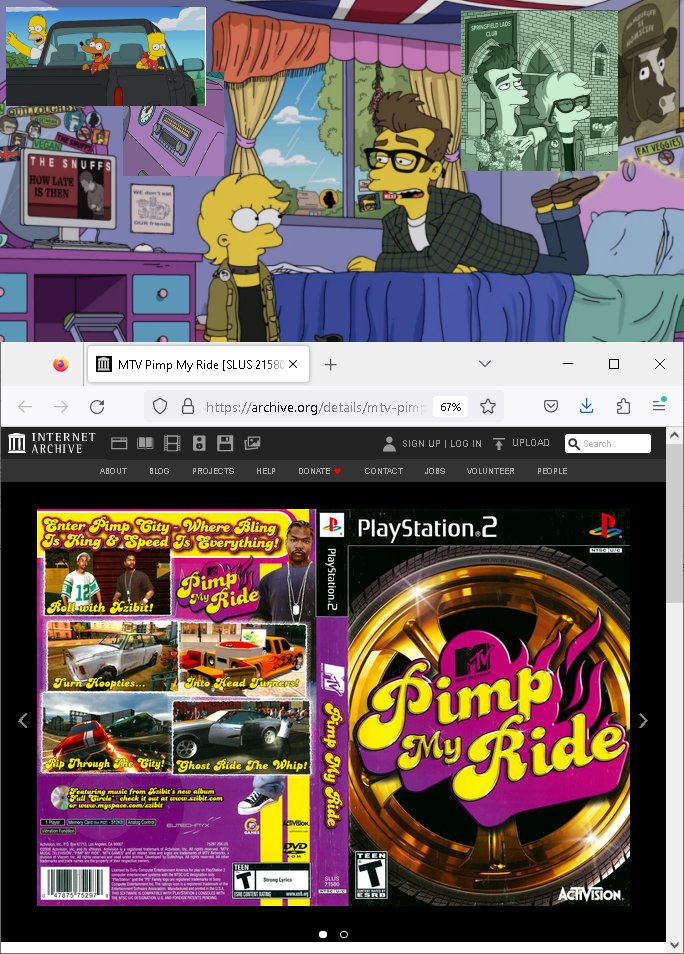
Task: Open the Web archive icon in Internet Archive bar
Action: [x=119, y=443]
